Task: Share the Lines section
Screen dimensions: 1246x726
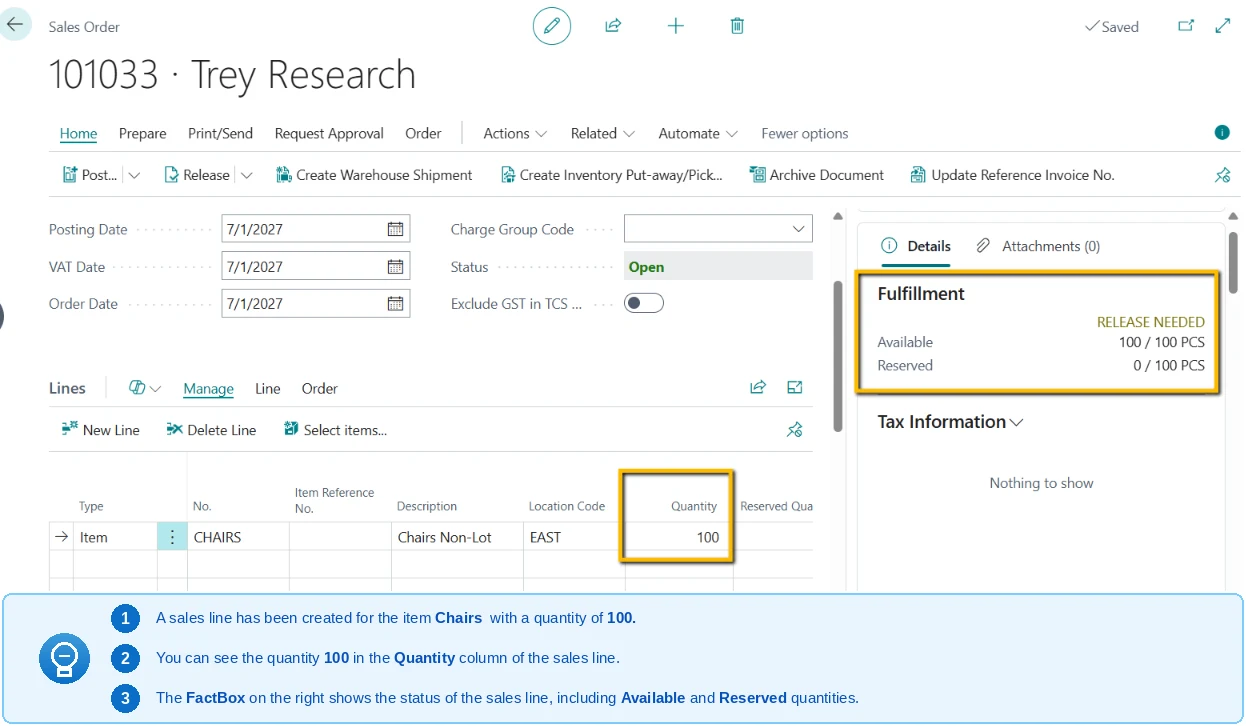Action: [758, 388]
